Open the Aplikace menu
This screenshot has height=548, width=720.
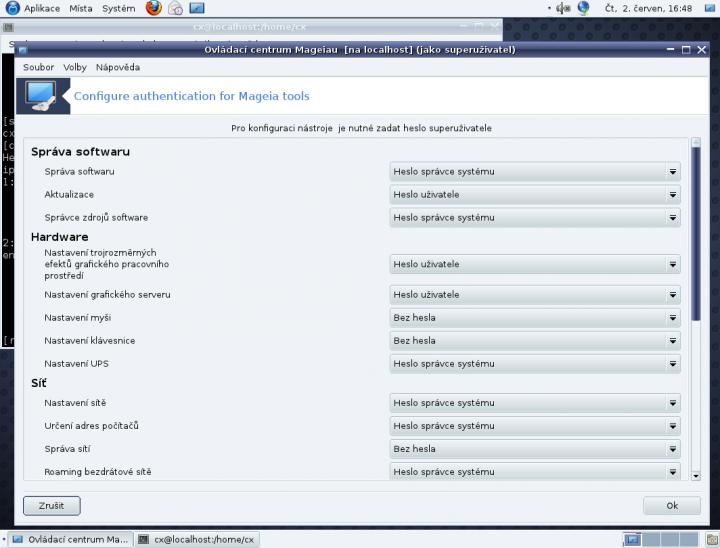click(42, 8)
